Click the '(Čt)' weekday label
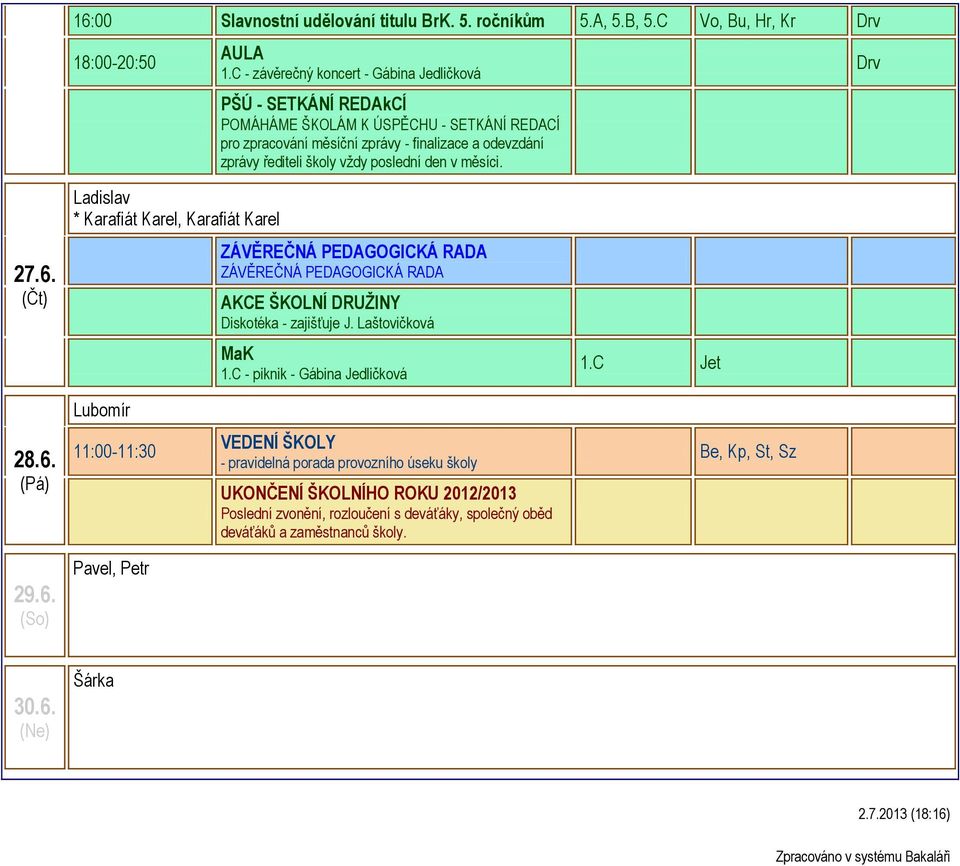960x866 pixels. [x=34, y=298]
